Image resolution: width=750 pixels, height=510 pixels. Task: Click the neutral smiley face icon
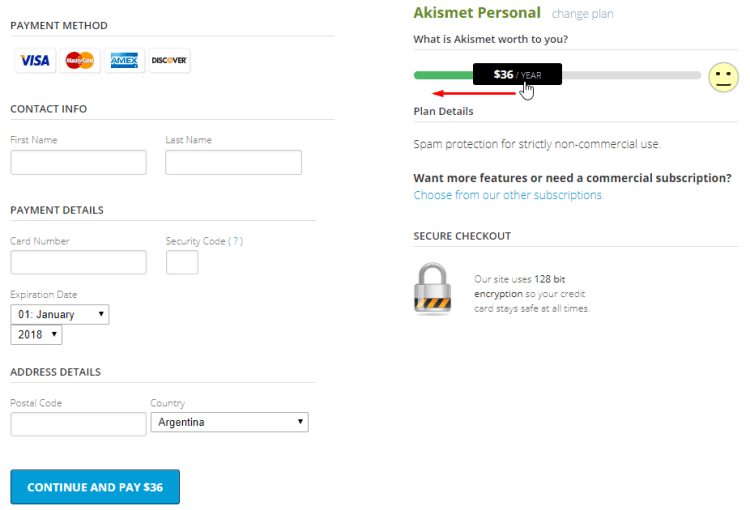click(x=723, y=77)
